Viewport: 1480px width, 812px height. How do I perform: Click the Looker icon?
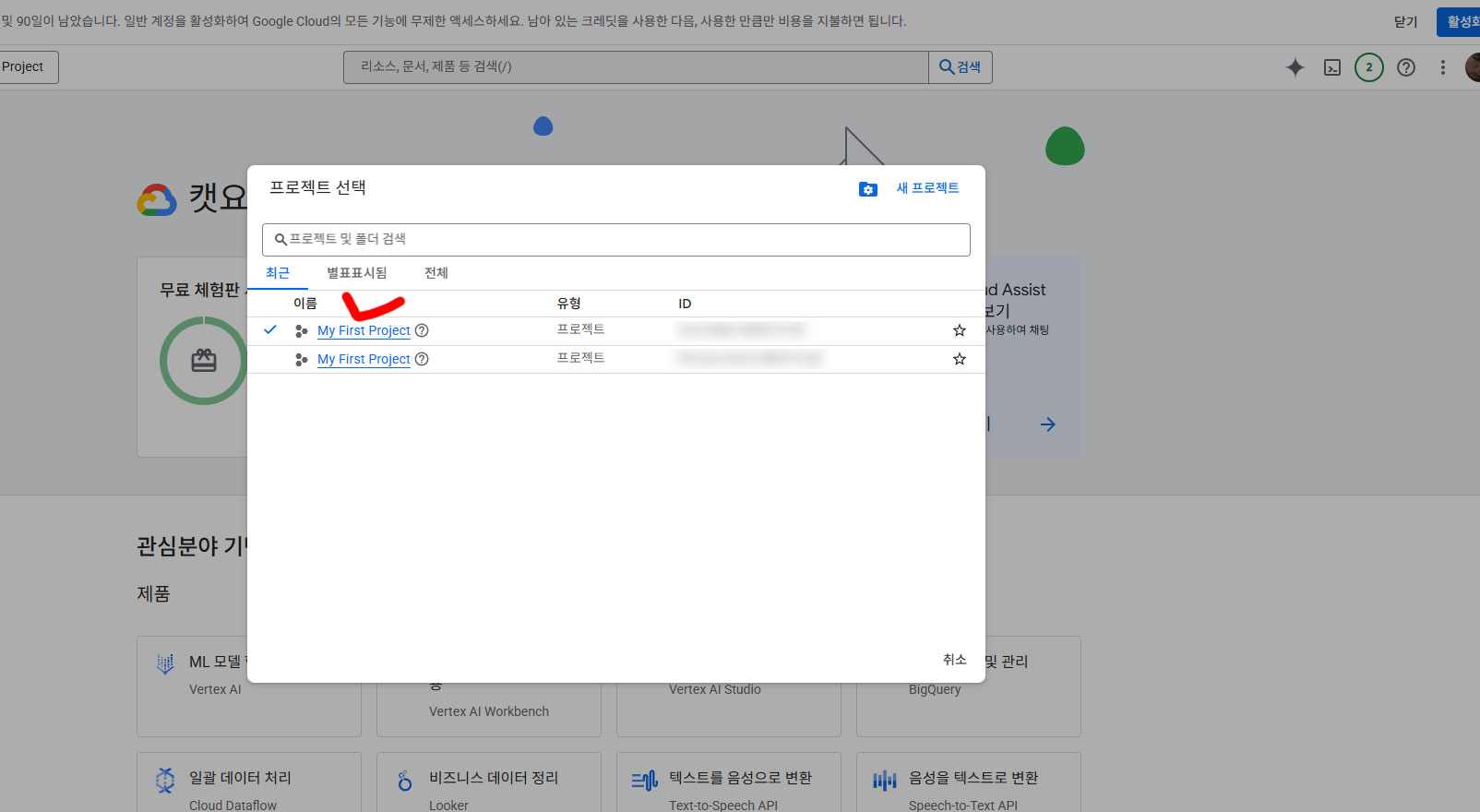pos(405,781)
